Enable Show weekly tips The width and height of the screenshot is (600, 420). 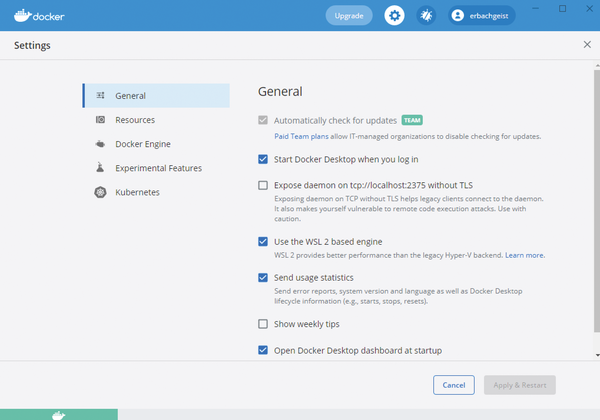[x=263, y=324]
